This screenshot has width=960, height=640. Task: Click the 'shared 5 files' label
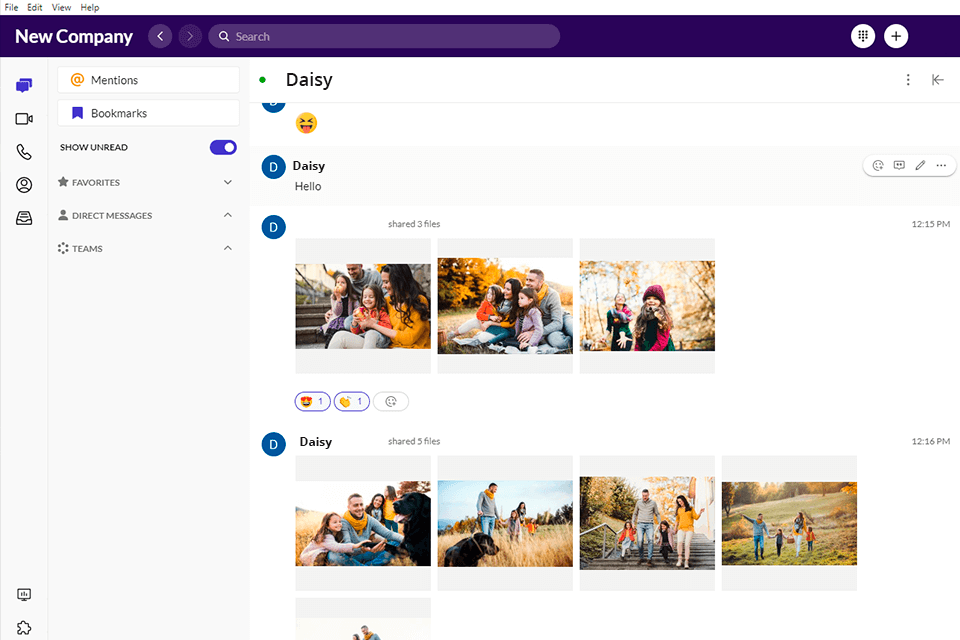coord(414,441)
